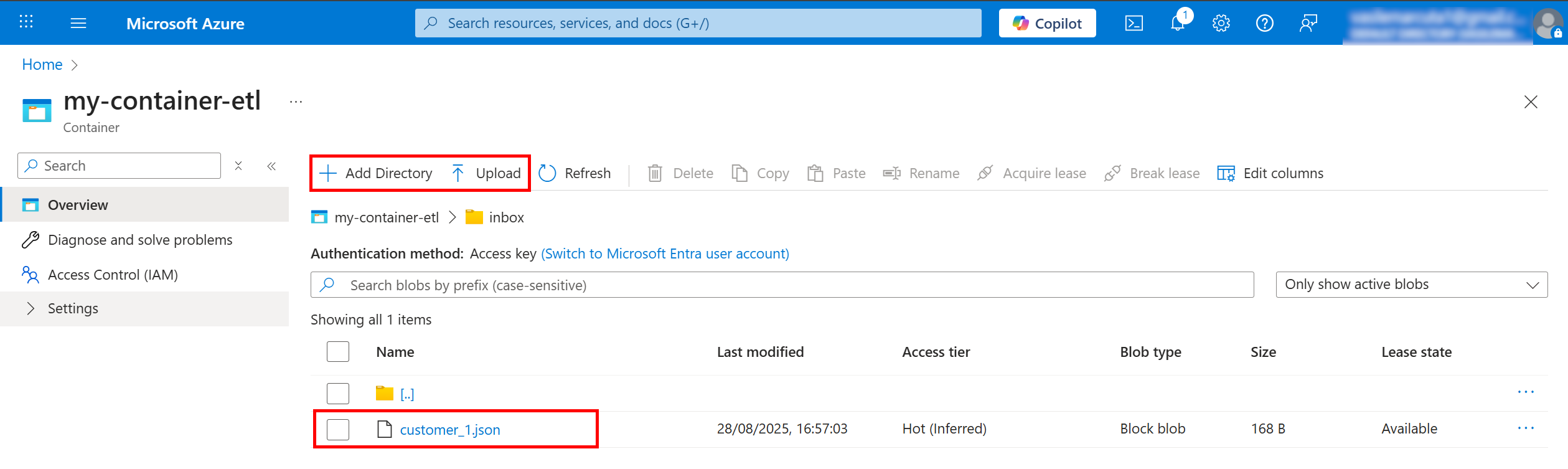Focus the Search blobs by prefix field

782,285
